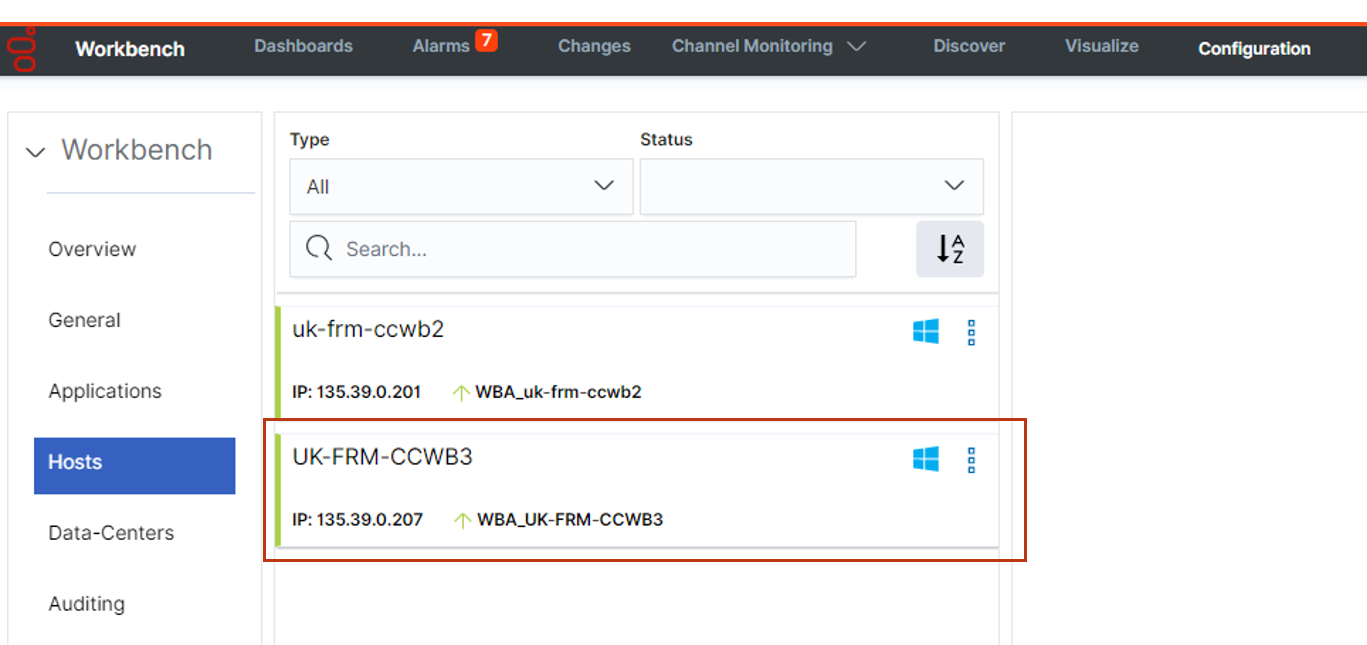Select the uk-frm-ccwb2 host name
The height and width of the screenshot is (645, 1367).
click(368, 329)
